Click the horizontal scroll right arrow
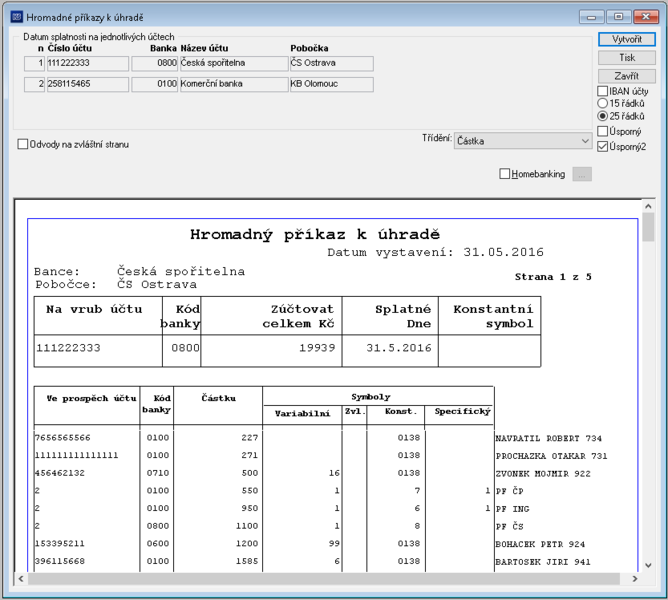The height and width of the screenshot is (600, 668). coord(635,579)
